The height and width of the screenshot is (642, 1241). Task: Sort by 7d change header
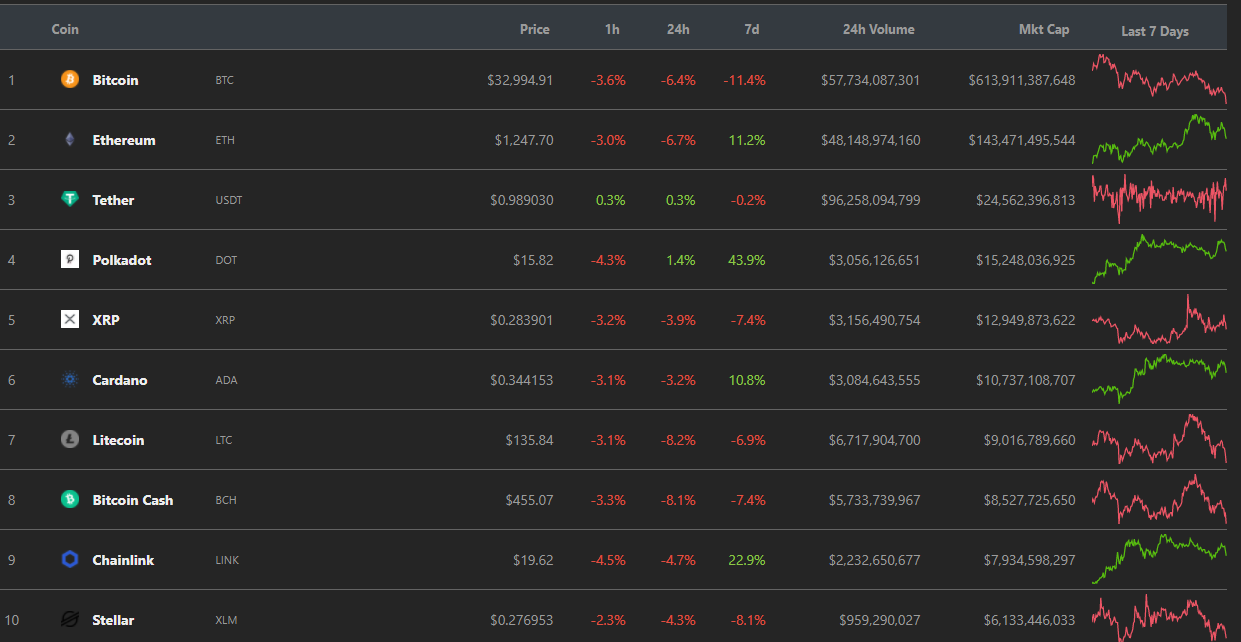point(752,30)
